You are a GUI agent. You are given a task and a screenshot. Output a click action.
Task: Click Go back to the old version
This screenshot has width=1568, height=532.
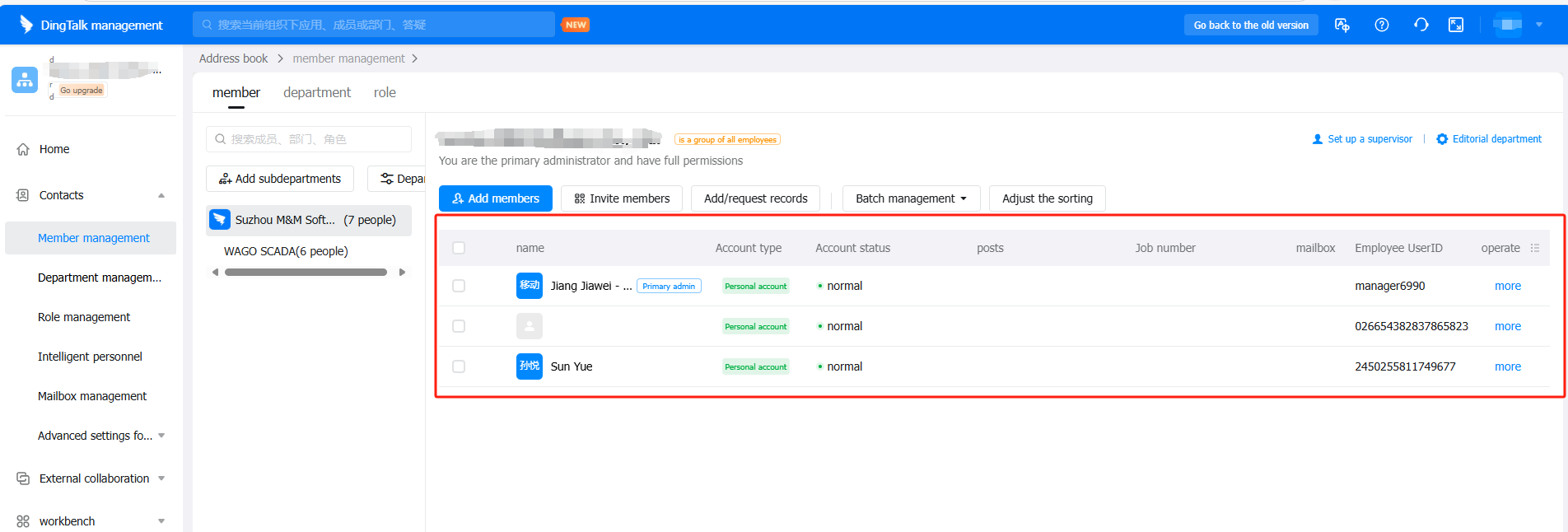[1250, 25]
